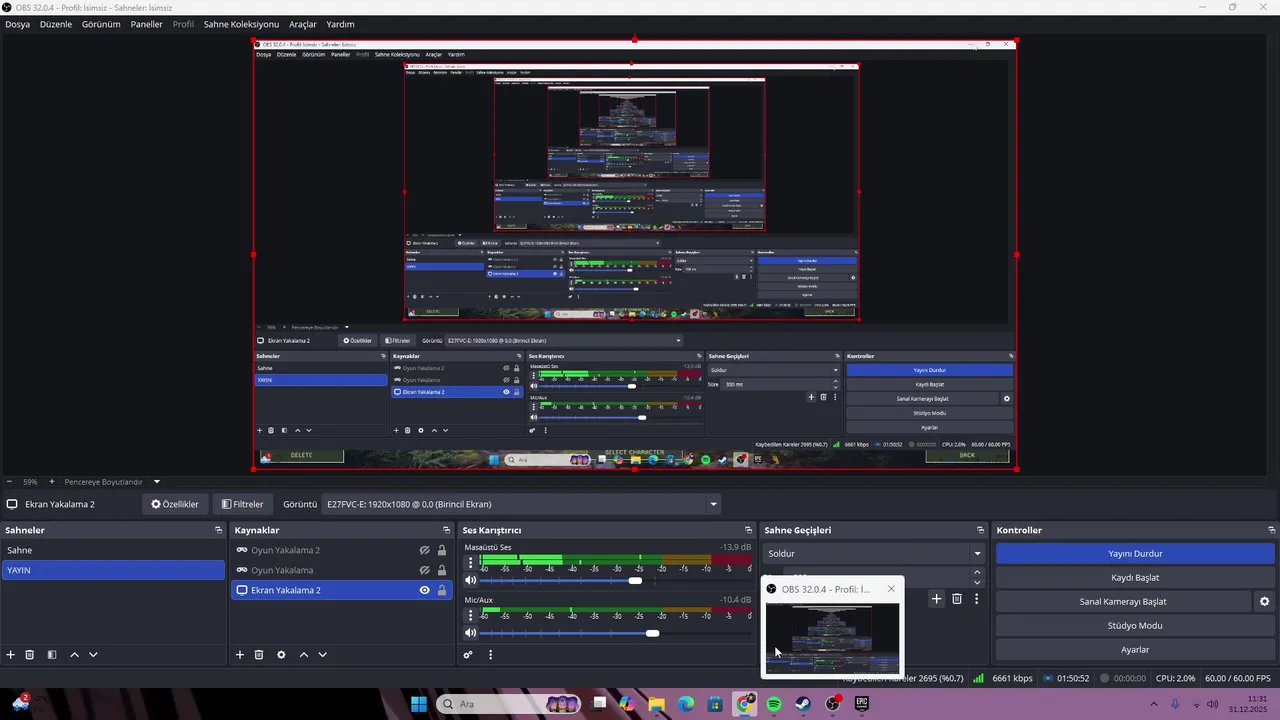Open Mic/Aux options dots
1280x720 pixels.
pyautogui.click(x=470, y=614)
